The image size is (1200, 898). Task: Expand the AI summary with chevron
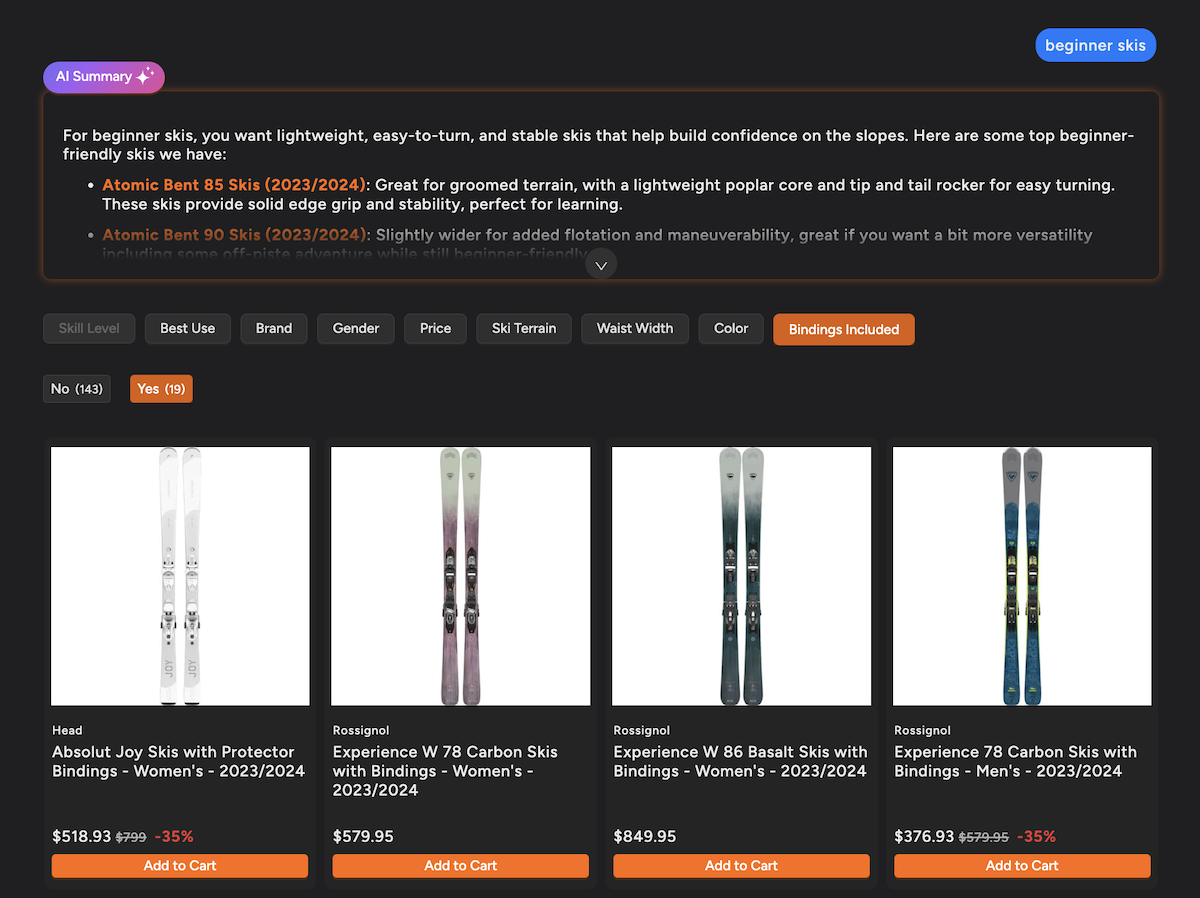pos(601,265)
